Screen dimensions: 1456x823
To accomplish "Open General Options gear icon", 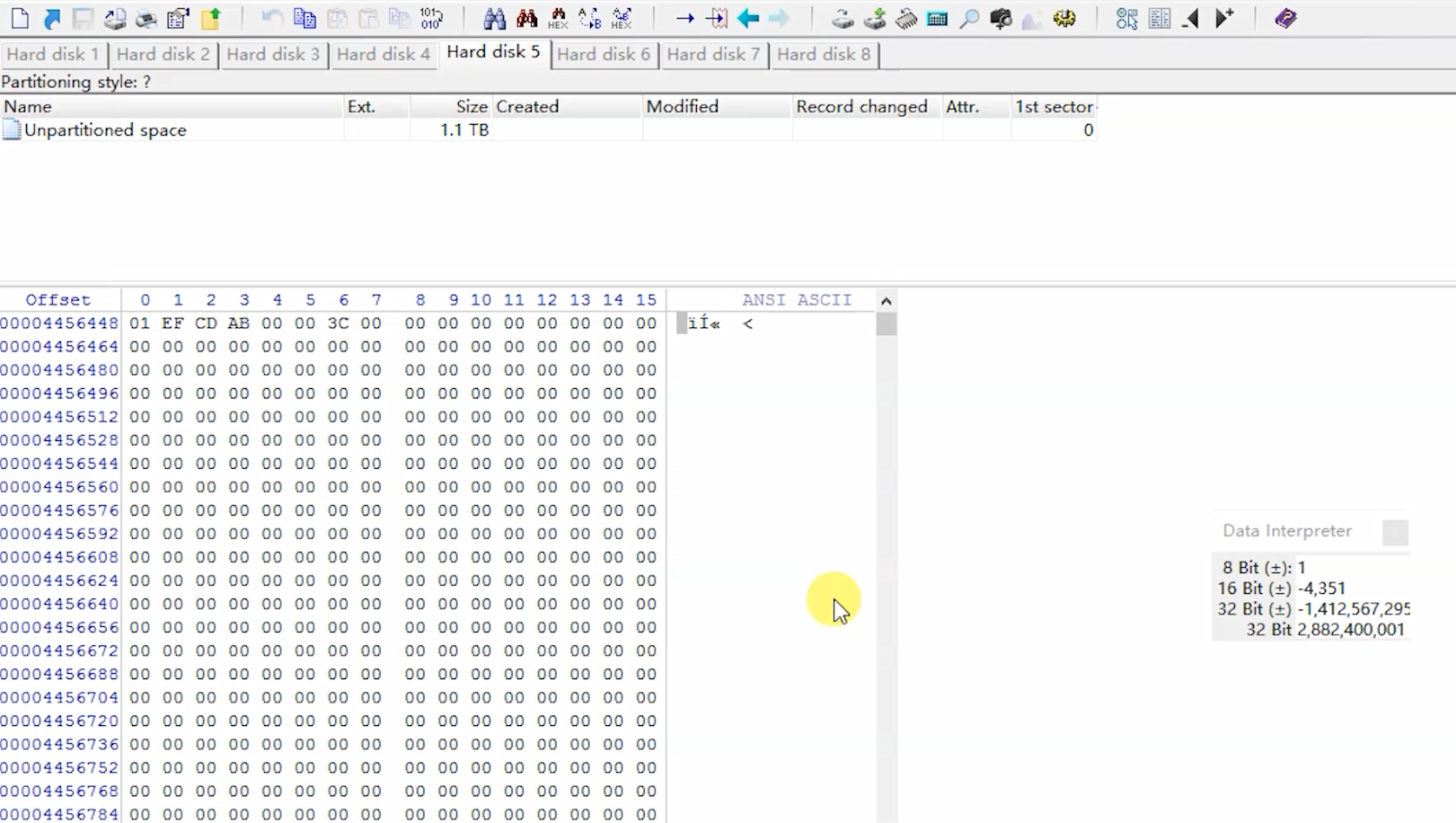I will pos(1064,18).
